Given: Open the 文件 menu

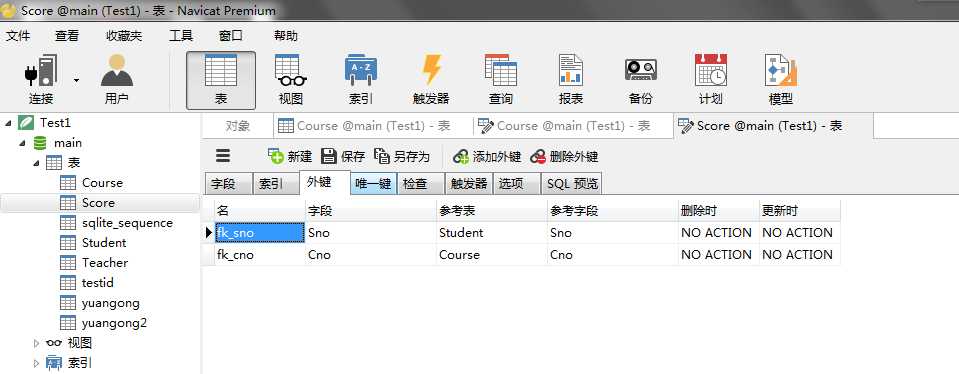Looking at the screenshot, I should [x=18, y=36].
